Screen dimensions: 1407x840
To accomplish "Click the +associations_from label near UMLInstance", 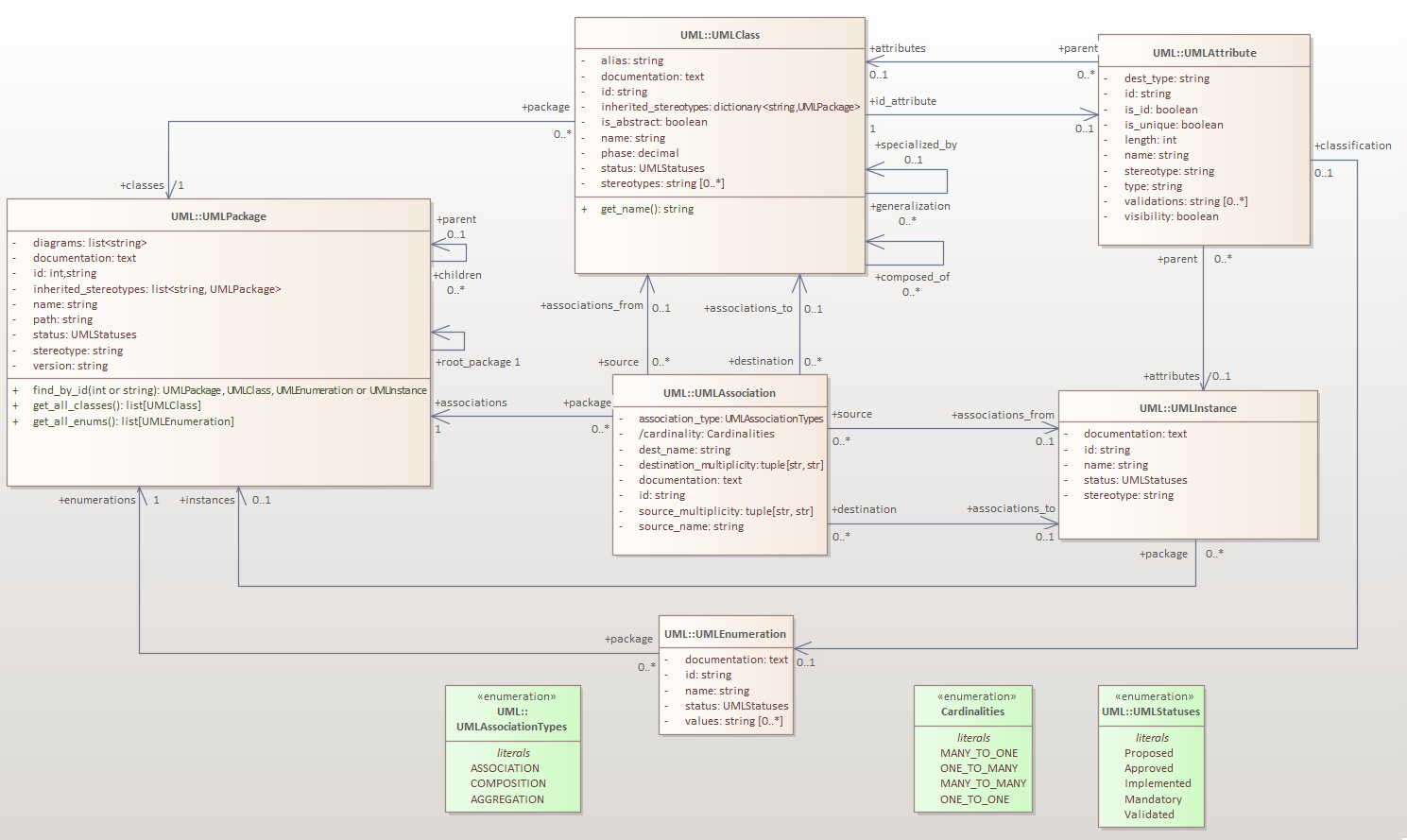I will coord(1004,414).
